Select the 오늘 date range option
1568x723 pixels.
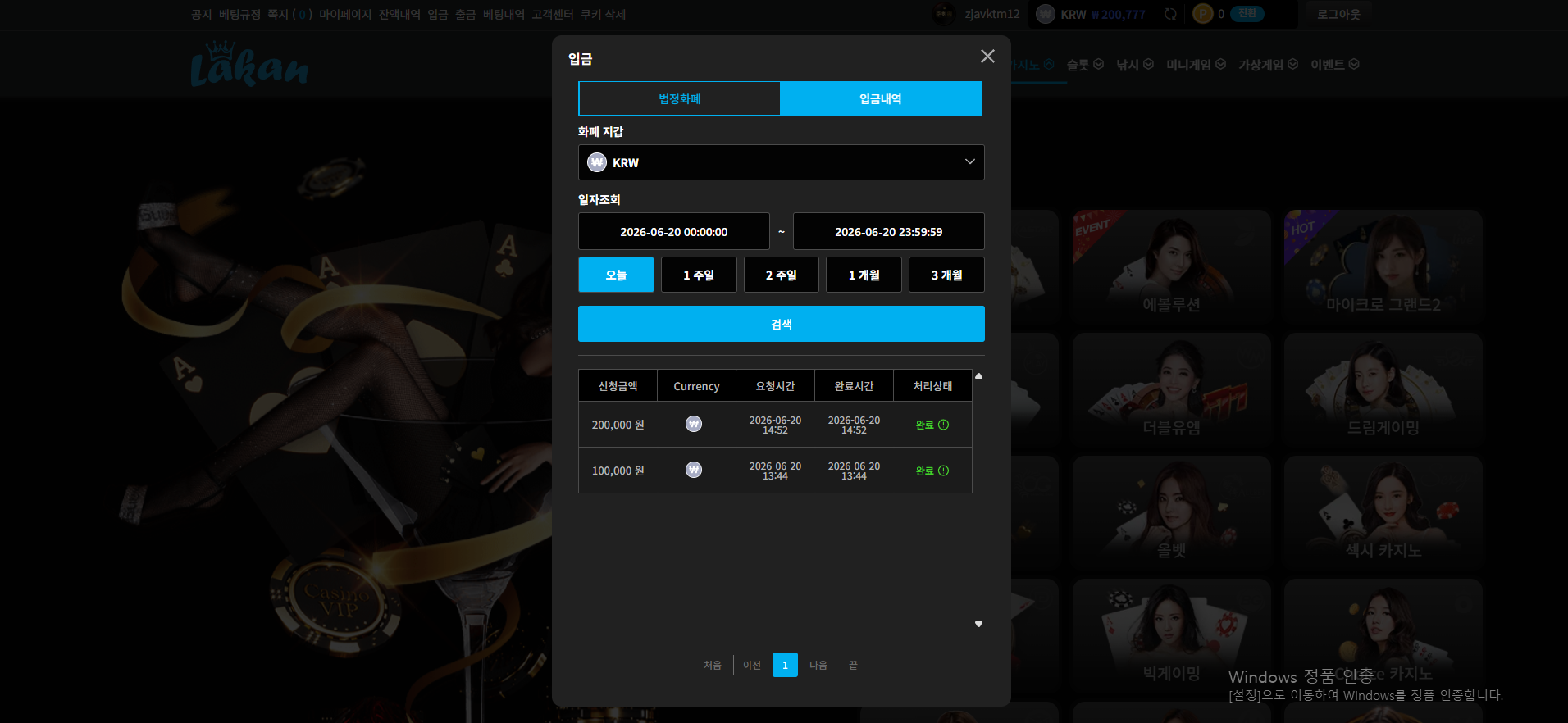click(616, 275)
